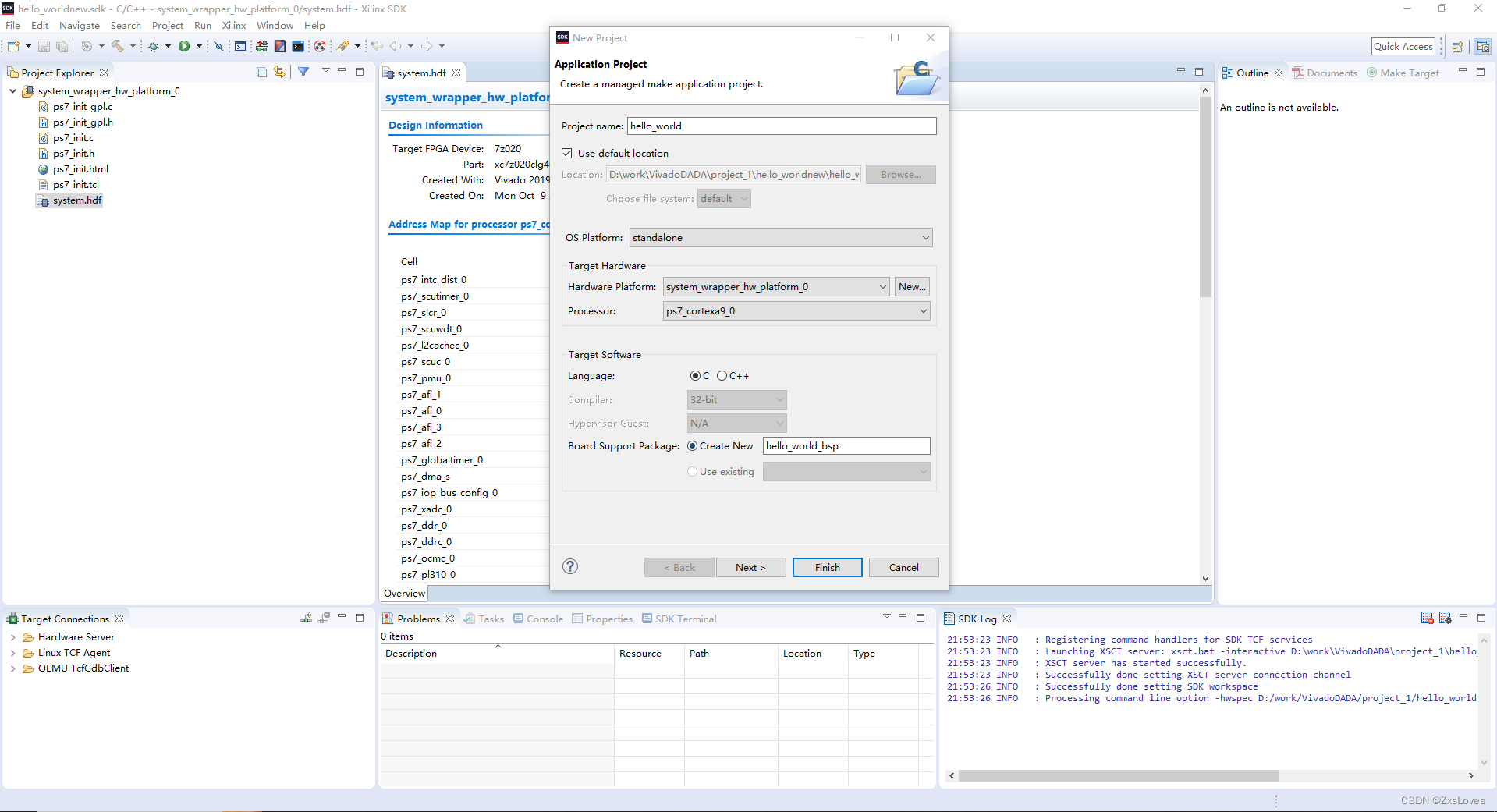The width and height of the screenshot is (1497, 812).
Task: Select Create New board support package
Action: 692,445
